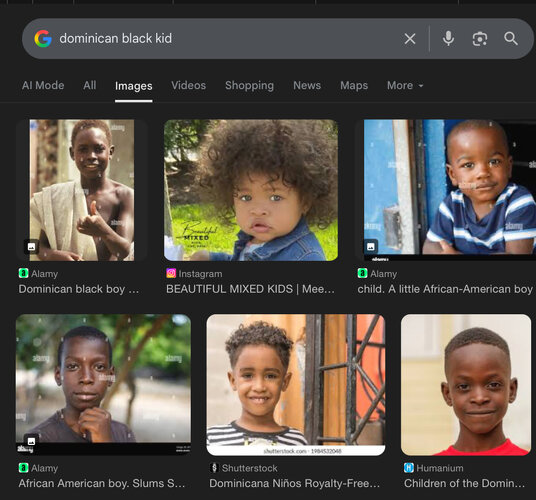This screenshot has height=500, width=536.
Task: Expand the More dropdown menu
Action: 405,85
